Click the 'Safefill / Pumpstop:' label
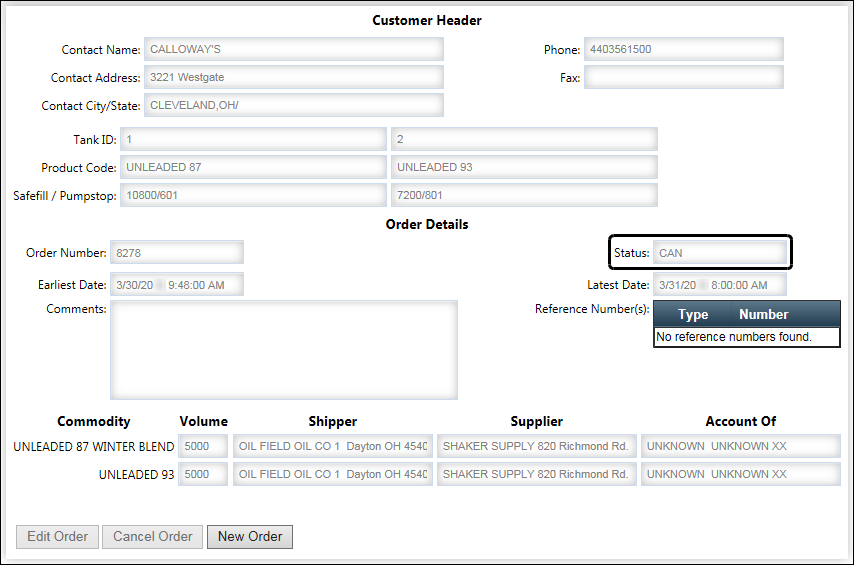 65,196
